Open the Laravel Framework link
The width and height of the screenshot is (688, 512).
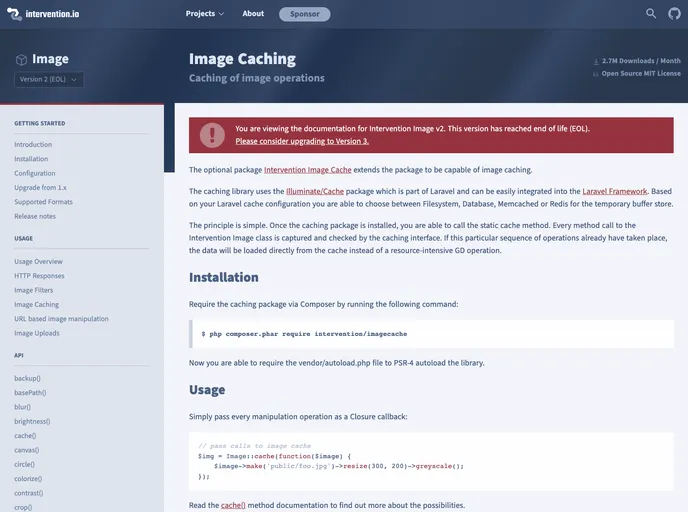(x=614, y=191)
